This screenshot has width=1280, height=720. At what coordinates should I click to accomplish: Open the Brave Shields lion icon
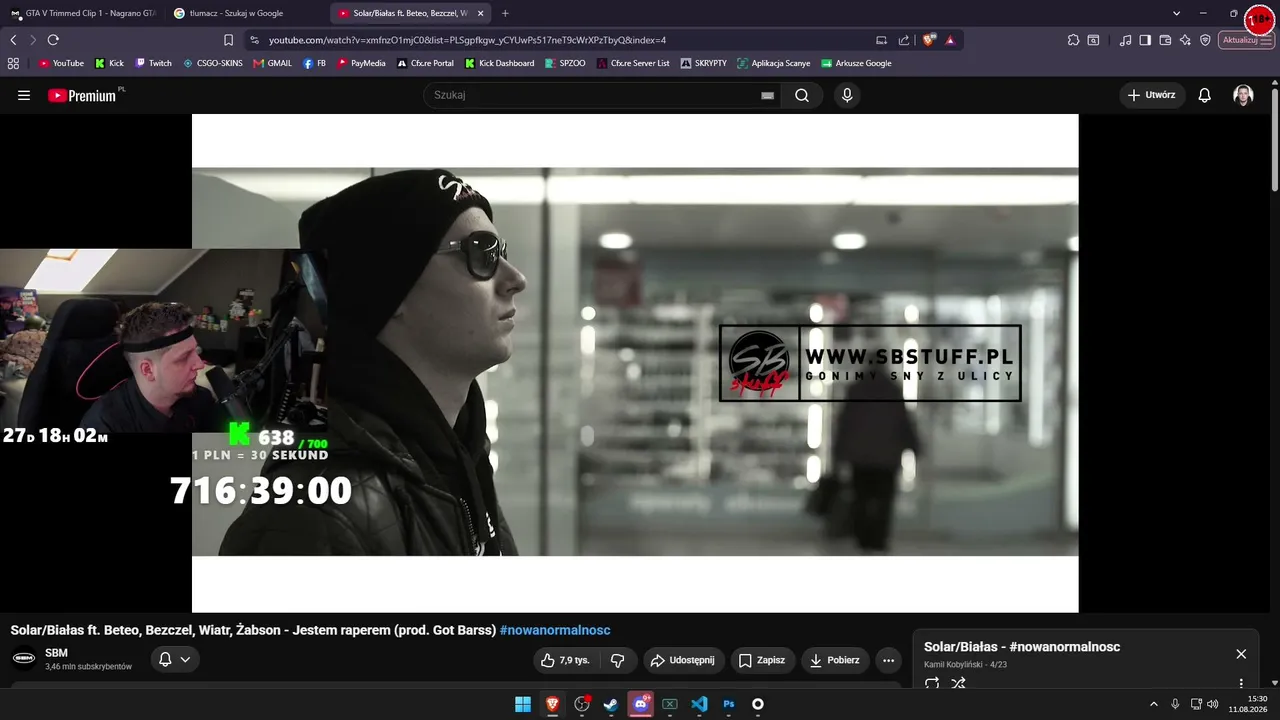pyautogui.click(x=929, y=40)
